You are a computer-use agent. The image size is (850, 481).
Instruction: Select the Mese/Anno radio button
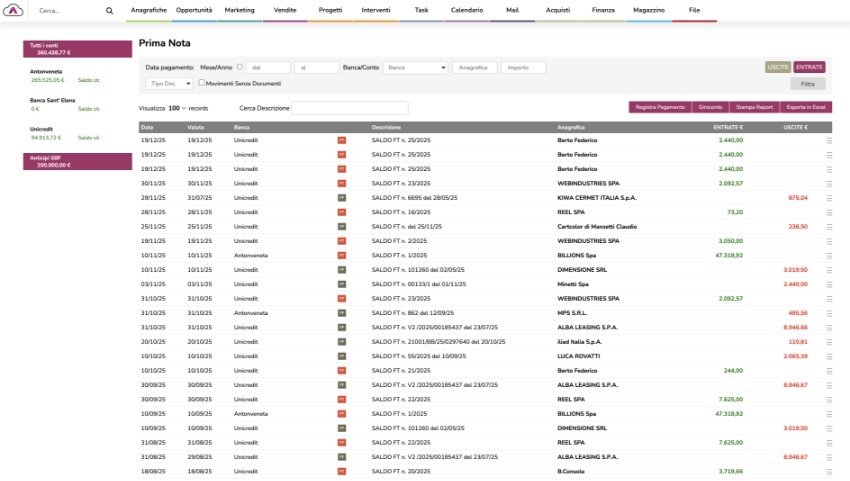tap(239, 67)
